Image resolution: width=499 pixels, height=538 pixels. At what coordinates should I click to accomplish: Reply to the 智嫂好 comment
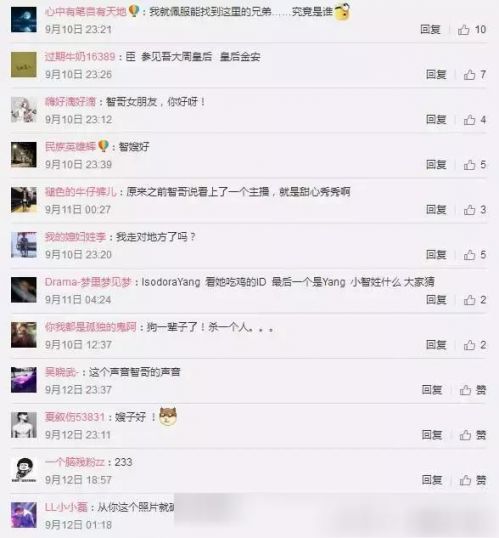click(436, 165)
